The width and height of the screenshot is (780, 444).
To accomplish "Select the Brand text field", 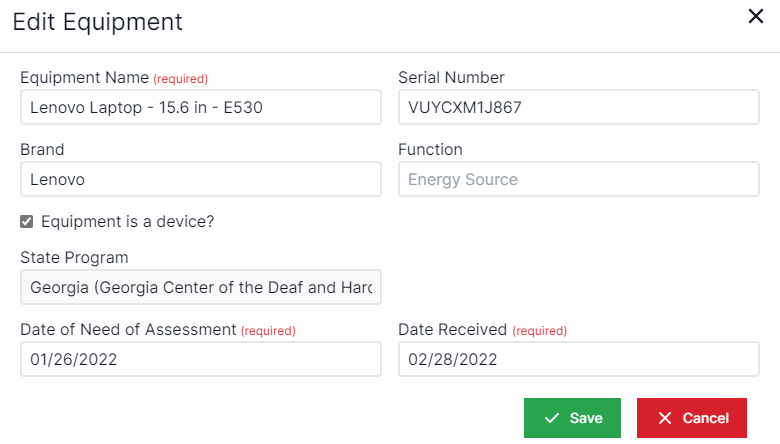I will 200,180.
